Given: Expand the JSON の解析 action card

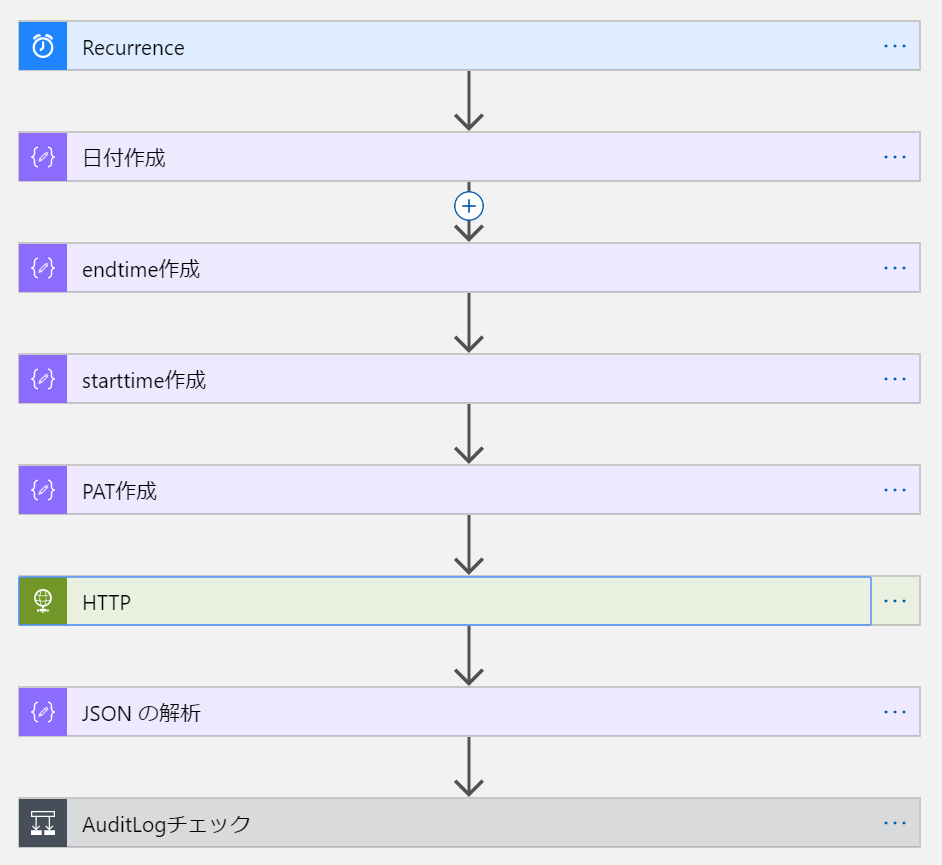Looking at the screenshot, I should coord(469,712).
